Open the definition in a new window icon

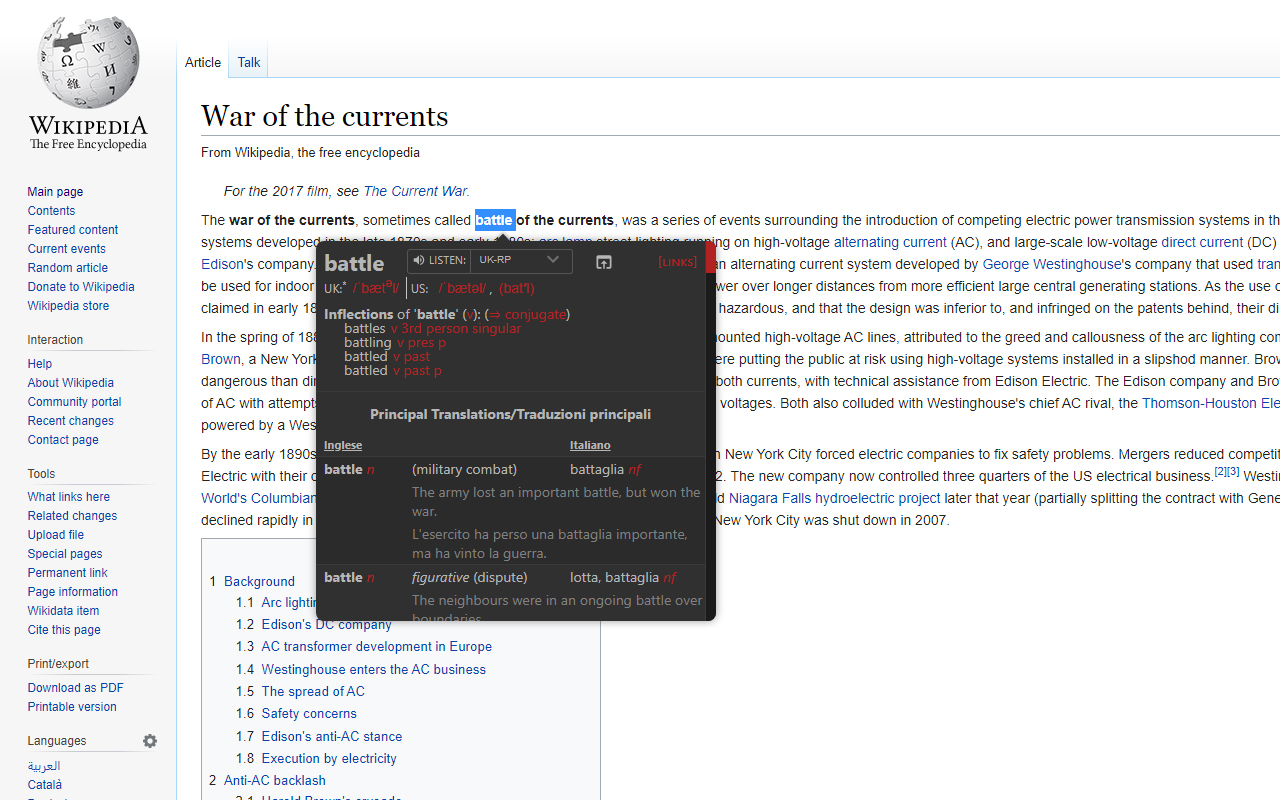click(x=603, y=262)
